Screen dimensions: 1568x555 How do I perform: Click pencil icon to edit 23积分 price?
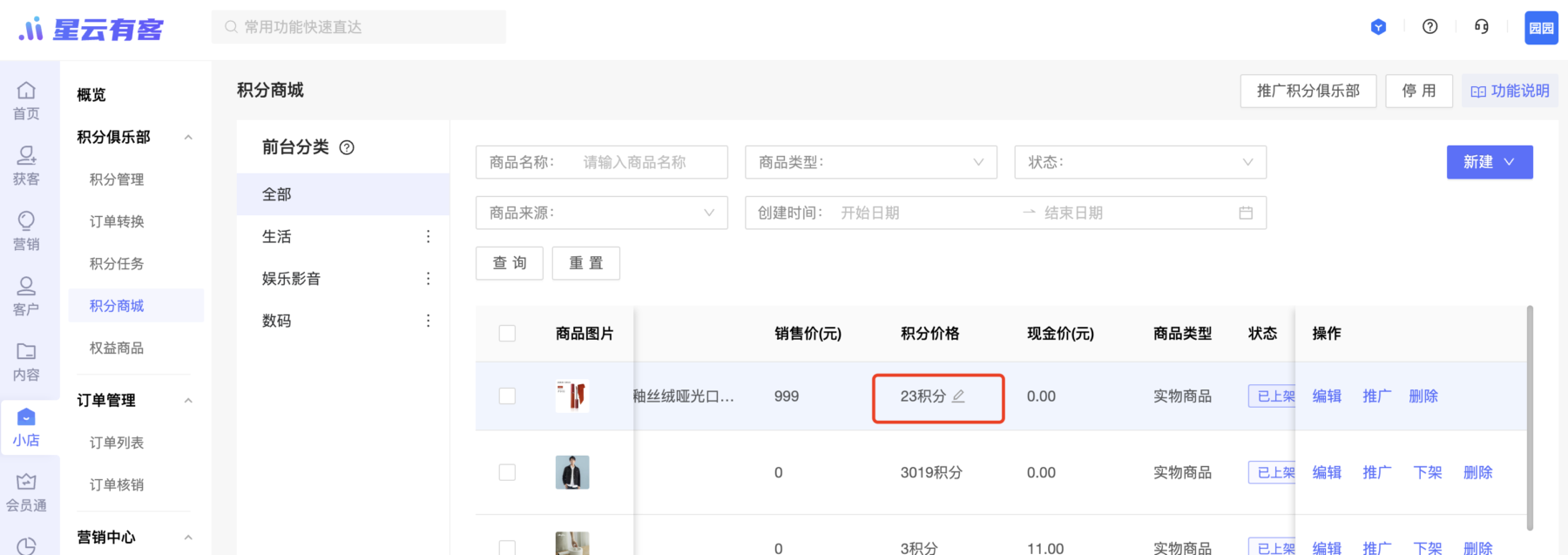coord(958,396)
